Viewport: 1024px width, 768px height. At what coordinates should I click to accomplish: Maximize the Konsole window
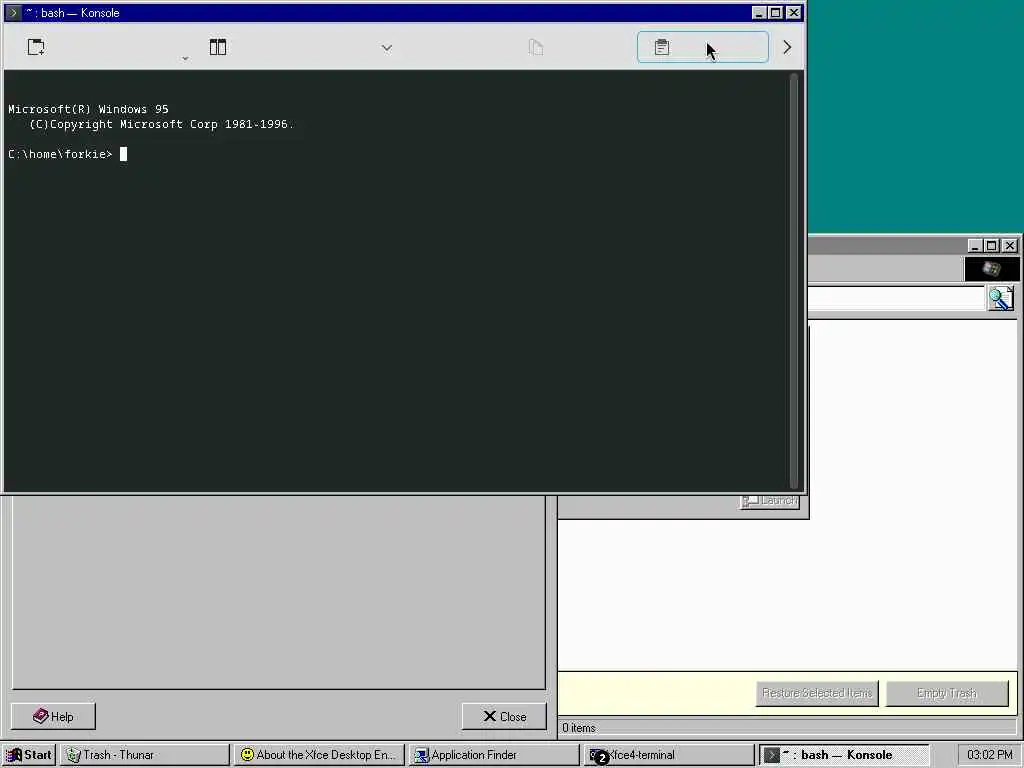click(775, 12)
